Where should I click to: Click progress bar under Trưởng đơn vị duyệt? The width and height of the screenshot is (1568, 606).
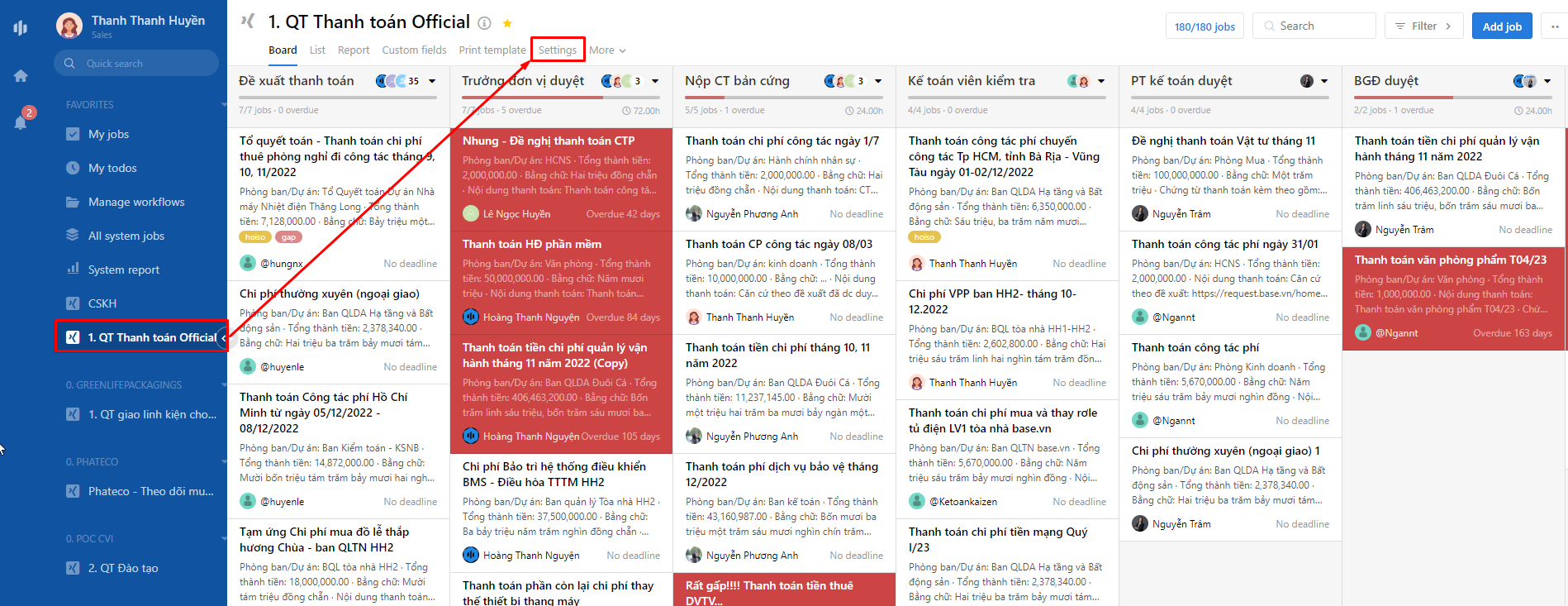tap(561, 98)
